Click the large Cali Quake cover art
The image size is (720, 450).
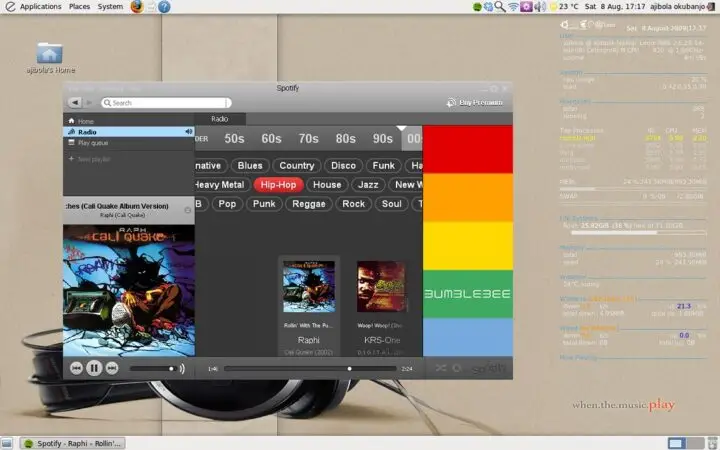click(x=129, y=290)
